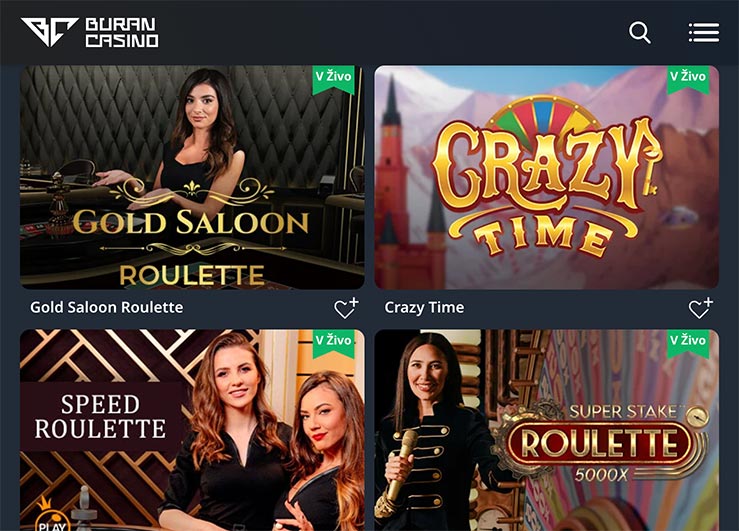
Task: Open the Speed Roulette game thumbnail
Action: click(x=192, y=430)
